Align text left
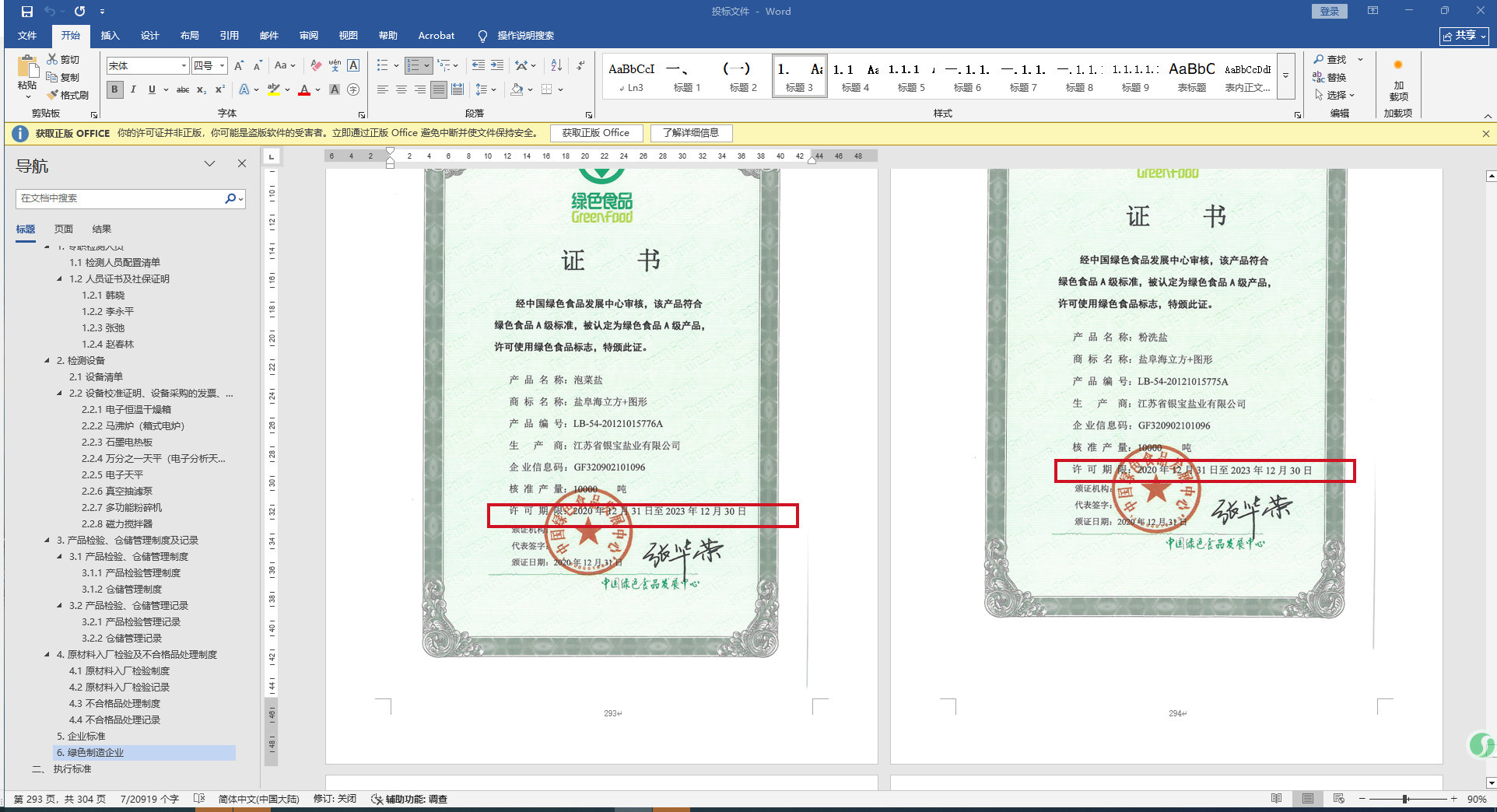The width and height of the screenshot is (1497, 812). click(x=382, y=90)
